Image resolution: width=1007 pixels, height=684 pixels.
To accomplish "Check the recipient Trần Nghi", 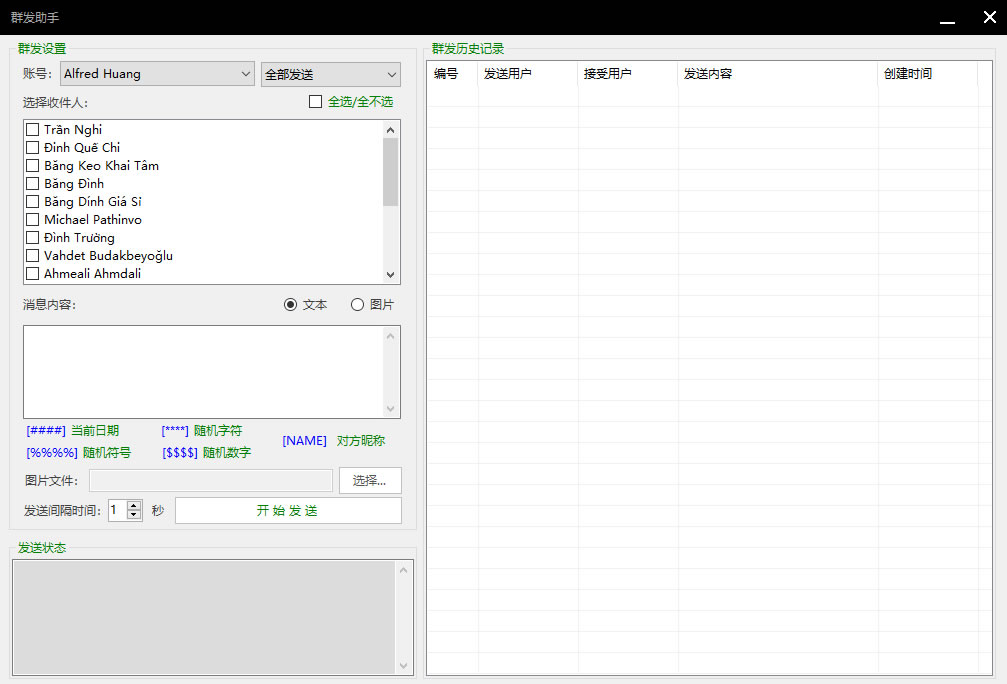I will 33,130.
